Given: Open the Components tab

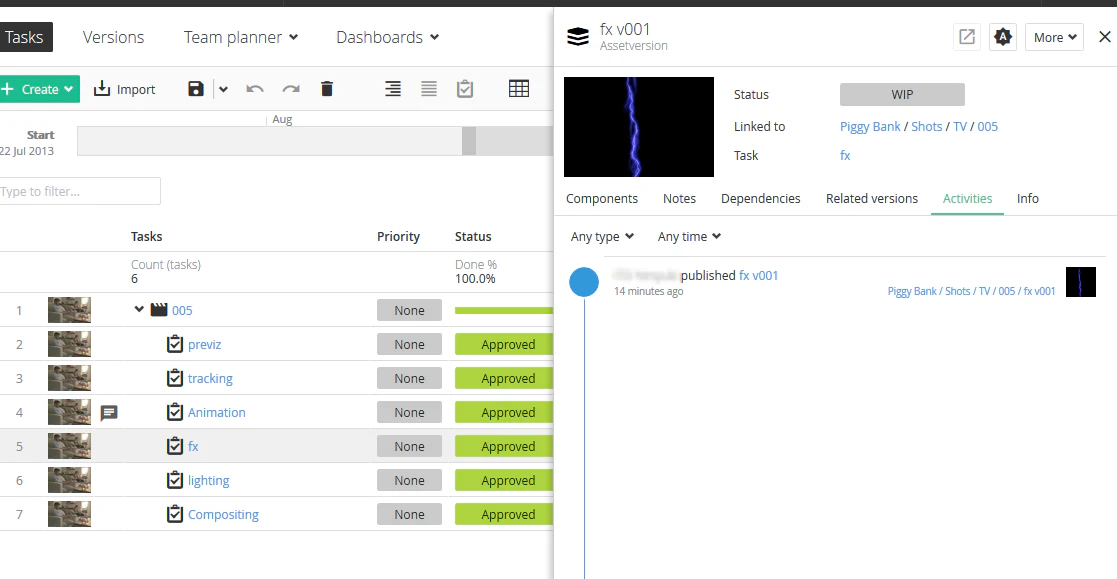Looking at the screenshot, I should pyautogui.click(x=602, y=199).
